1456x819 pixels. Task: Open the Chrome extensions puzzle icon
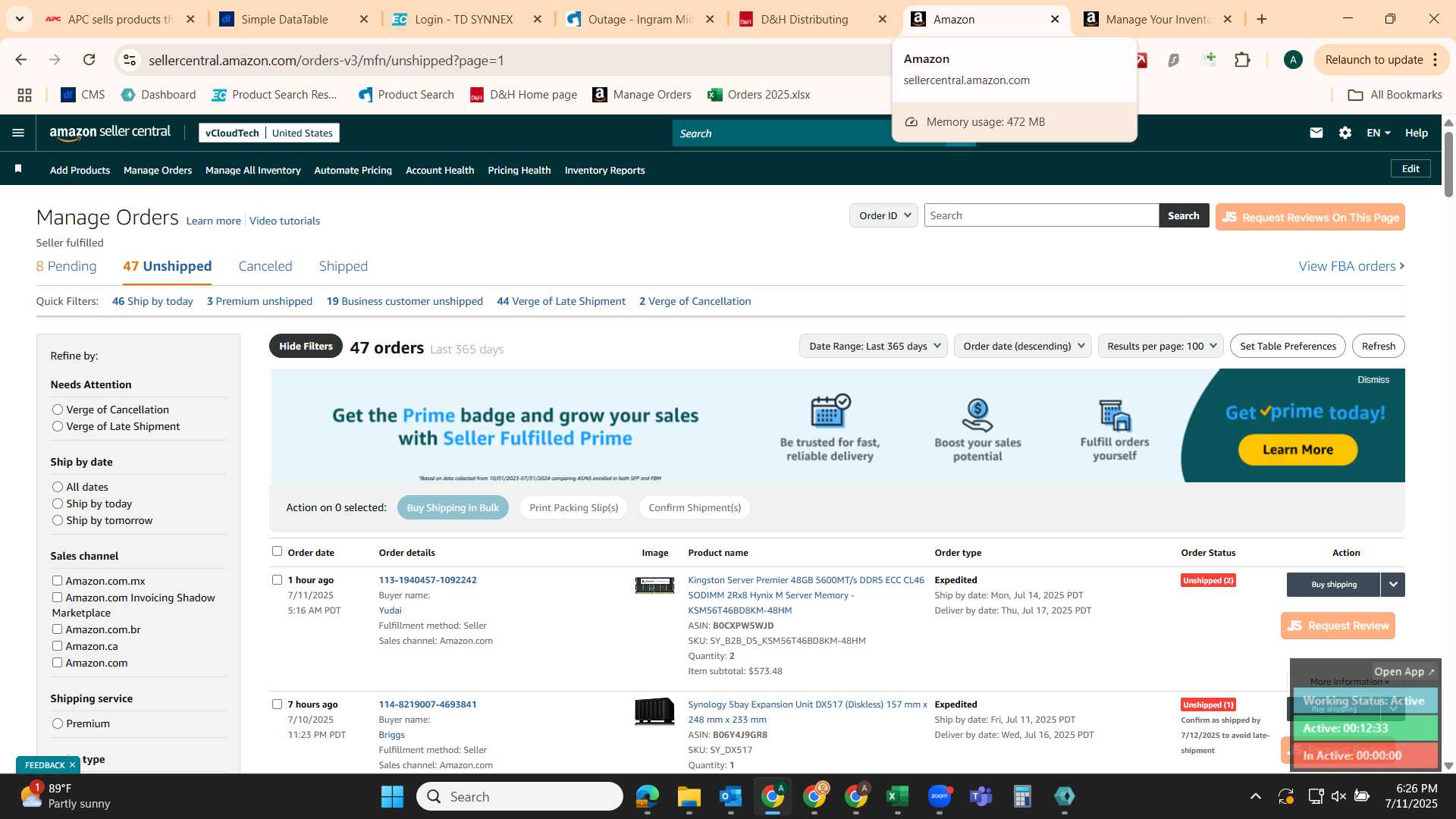1242,60
